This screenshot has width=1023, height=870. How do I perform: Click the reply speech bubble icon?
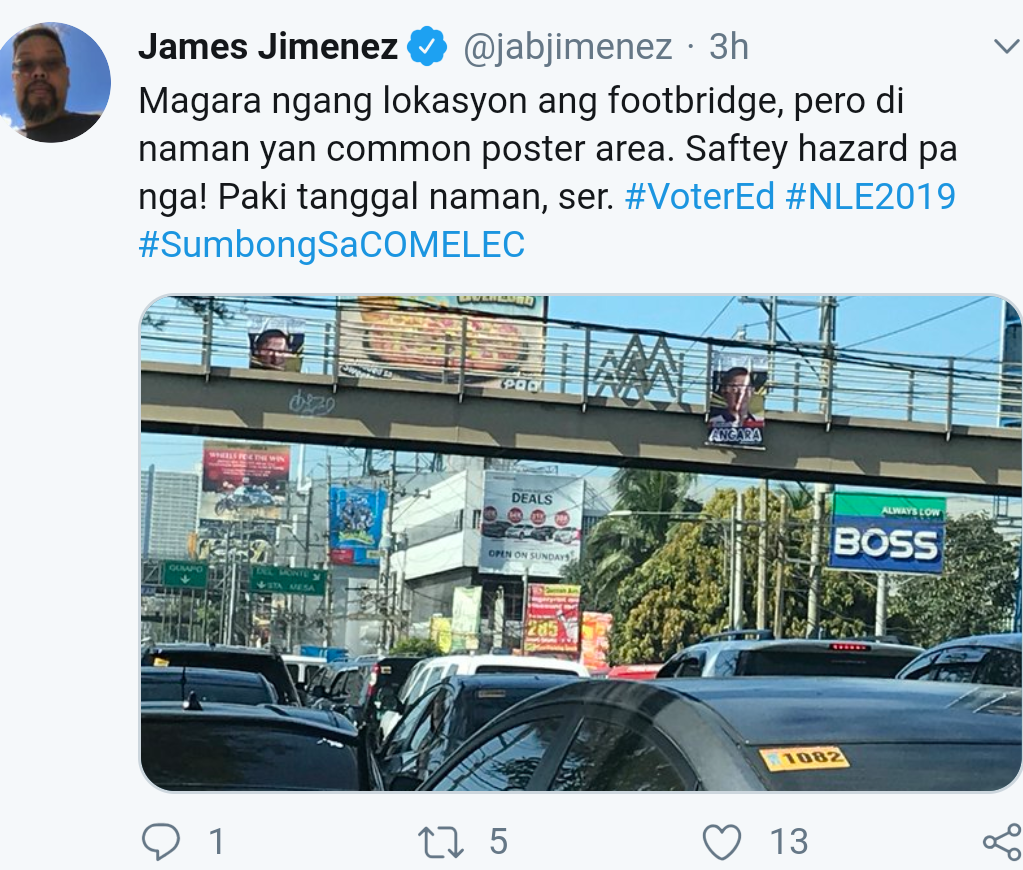(x=160, y=841)
